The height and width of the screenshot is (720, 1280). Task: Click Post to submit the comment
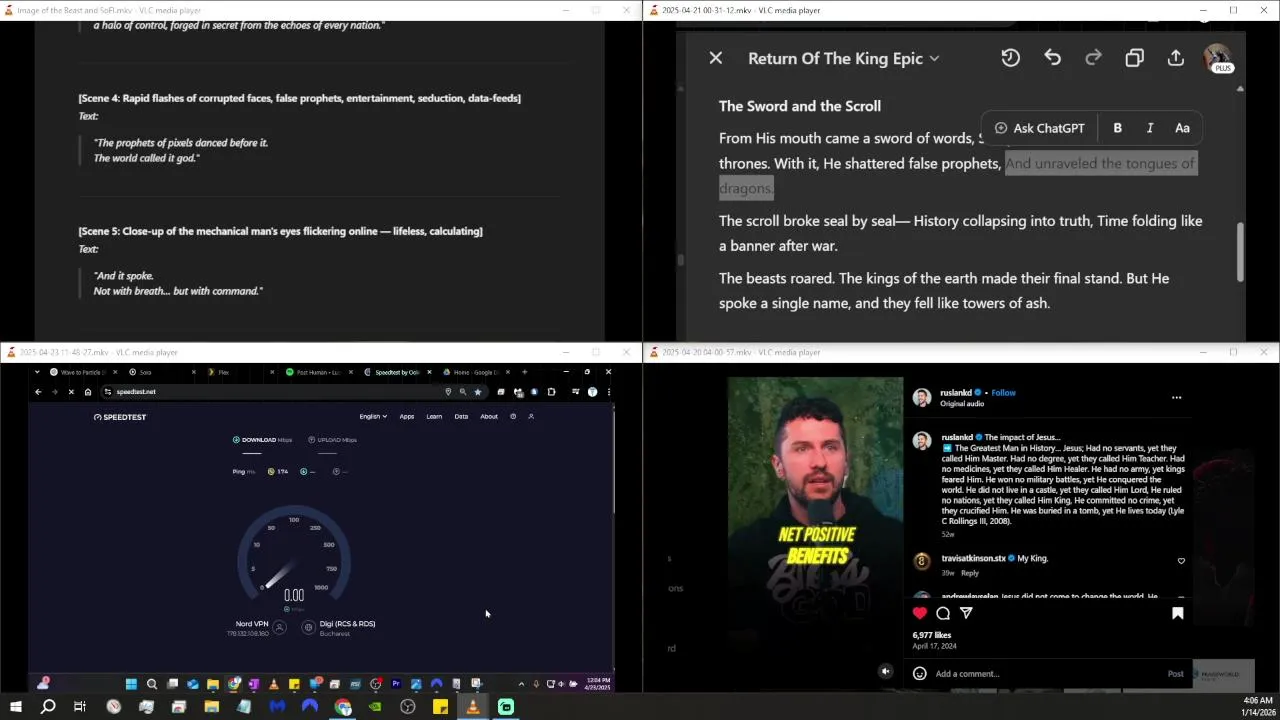(x=1175, y=674)
